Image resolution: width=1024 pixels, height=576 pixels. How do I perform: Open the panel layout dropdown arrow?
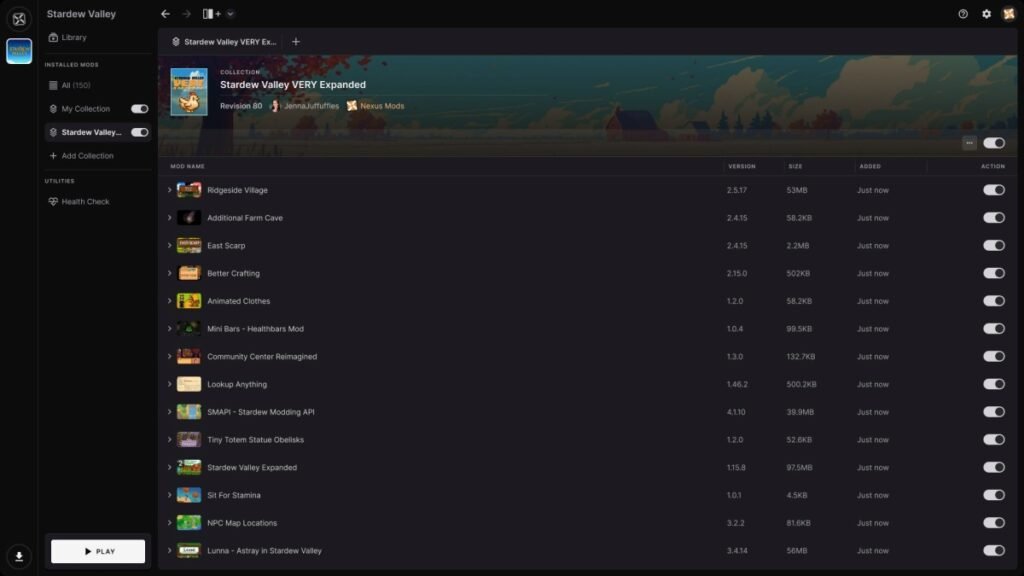(230, 14)
